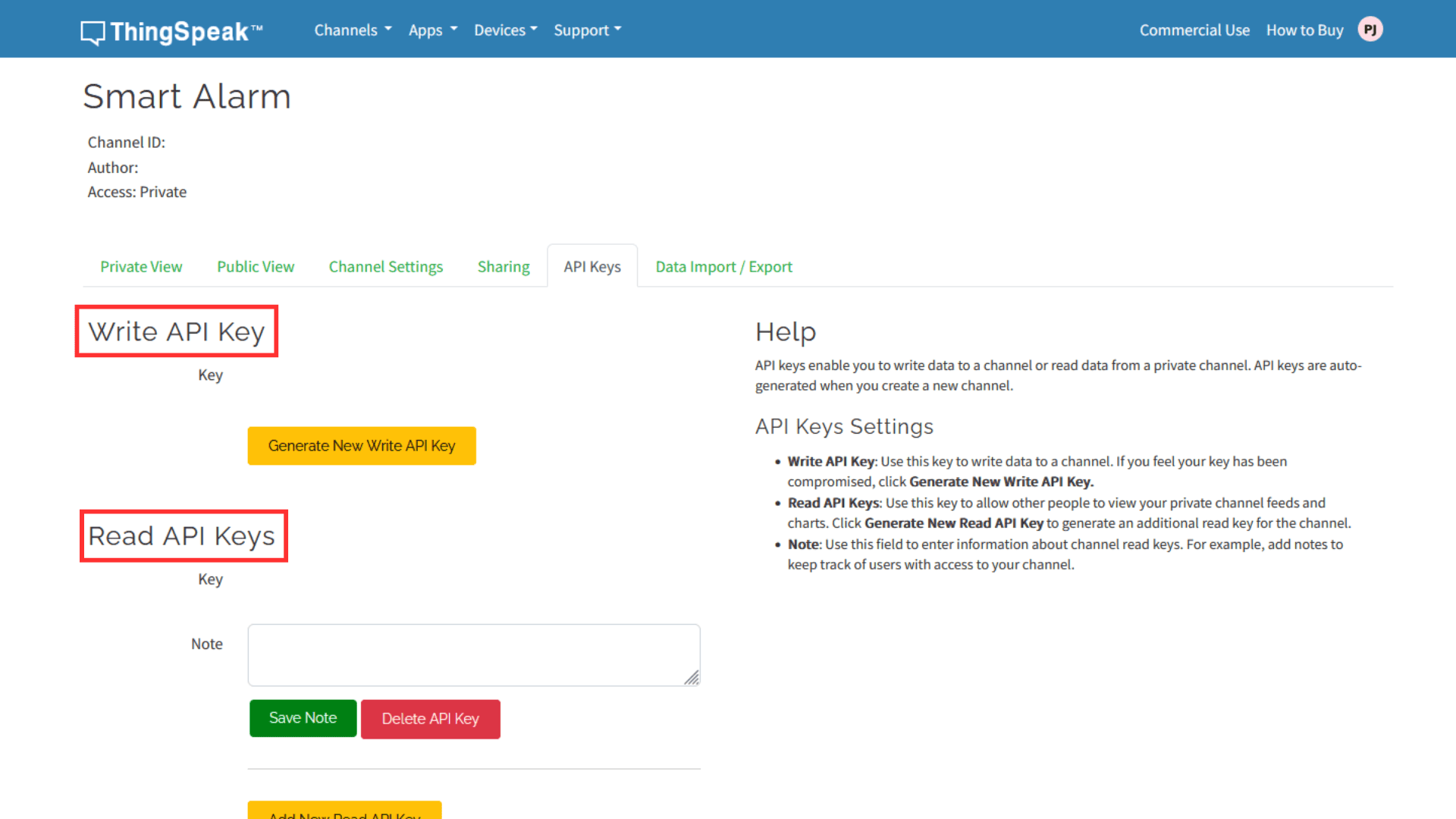Click the Note field label
This screenshot has width=1456, height=819.
(207, 644)
